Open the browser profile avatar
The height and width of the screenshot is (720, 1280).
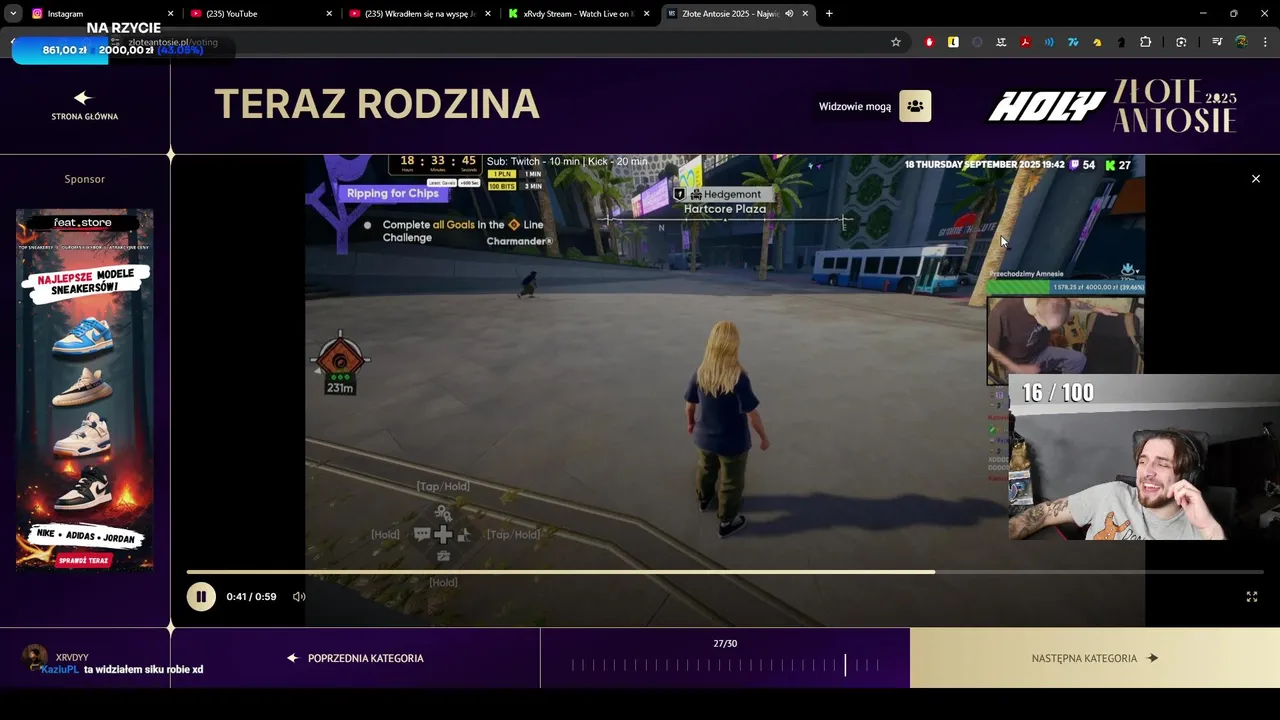(1241, 42)
